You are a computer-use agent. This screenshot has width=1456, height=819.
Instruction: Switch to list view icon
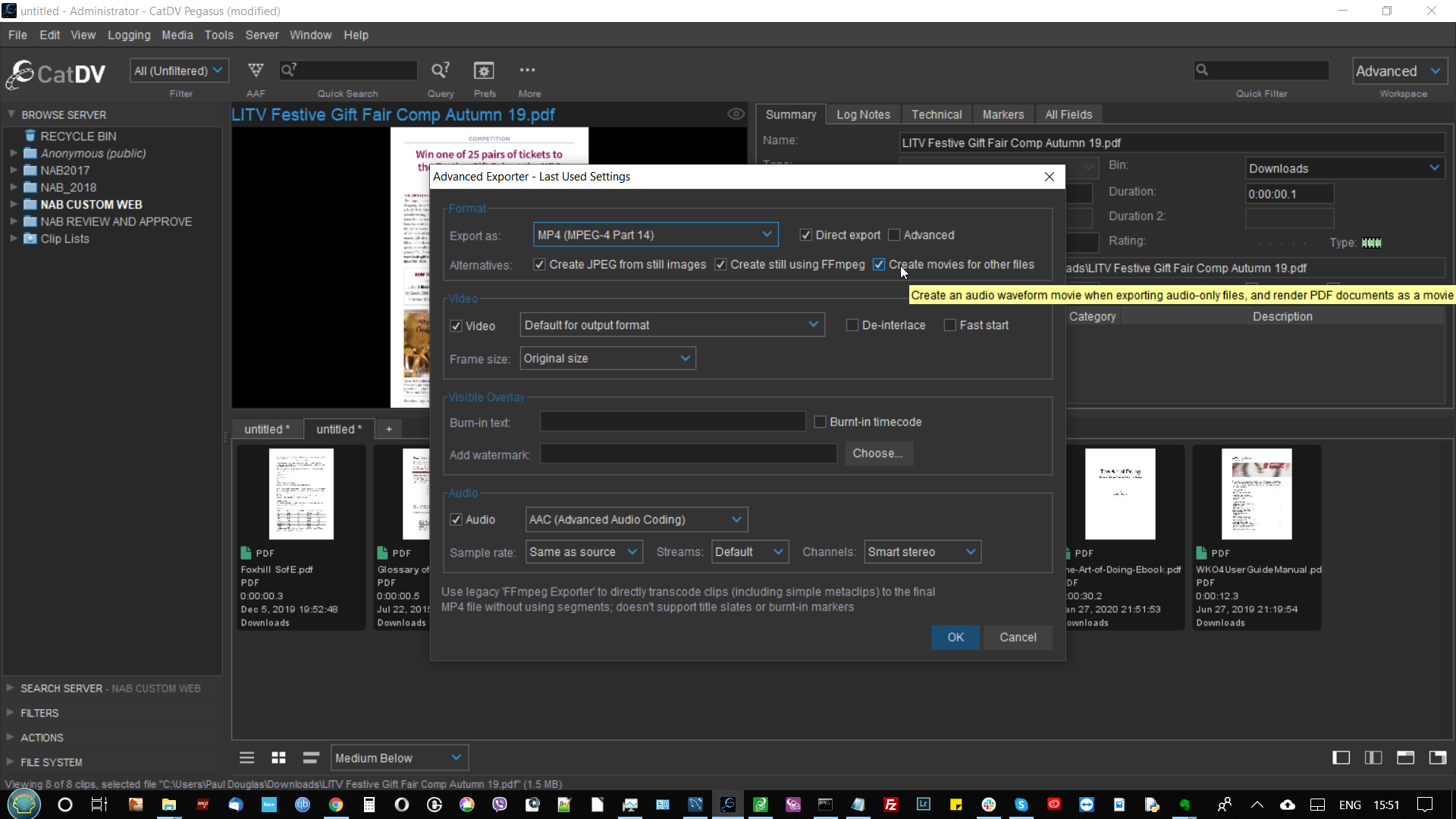click(247, 758)
